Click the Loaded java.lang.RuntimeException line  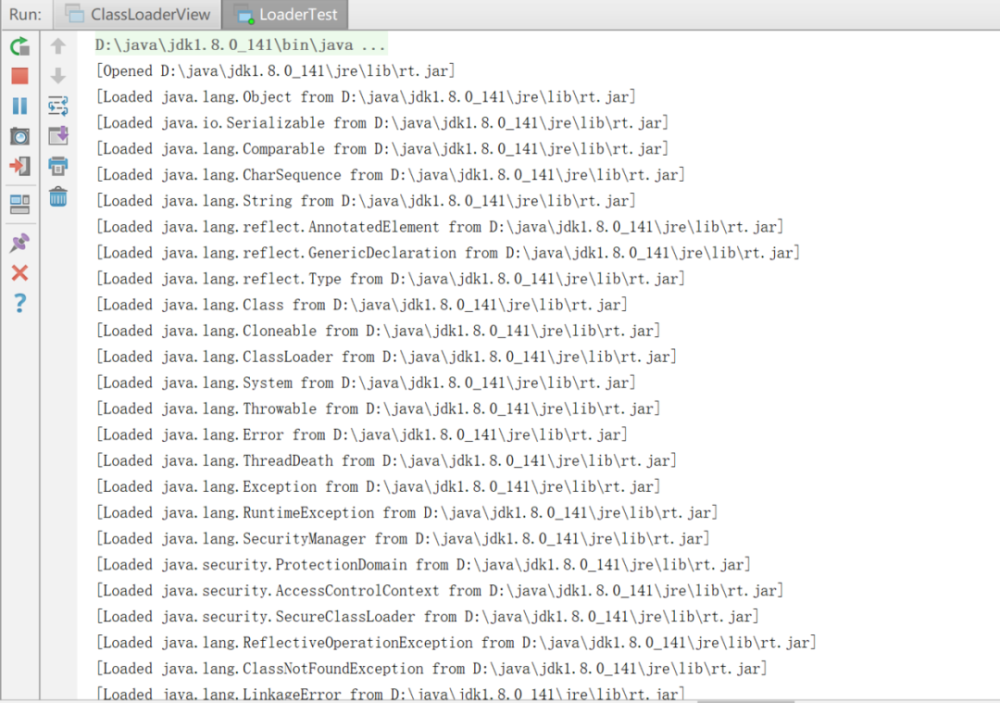coord(407,513)
